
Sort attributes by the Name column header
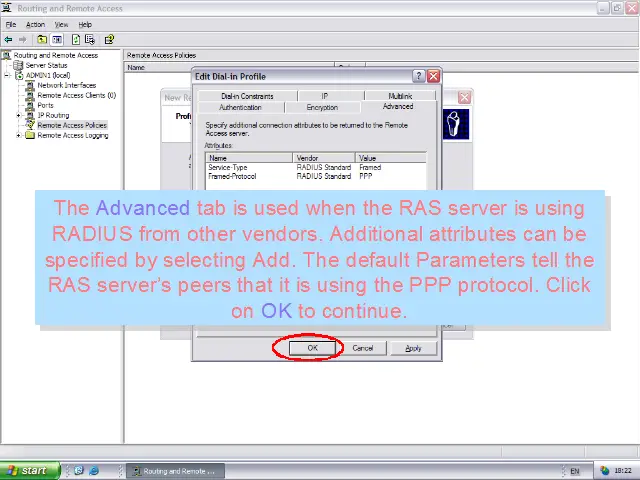[x=249, y=158]
